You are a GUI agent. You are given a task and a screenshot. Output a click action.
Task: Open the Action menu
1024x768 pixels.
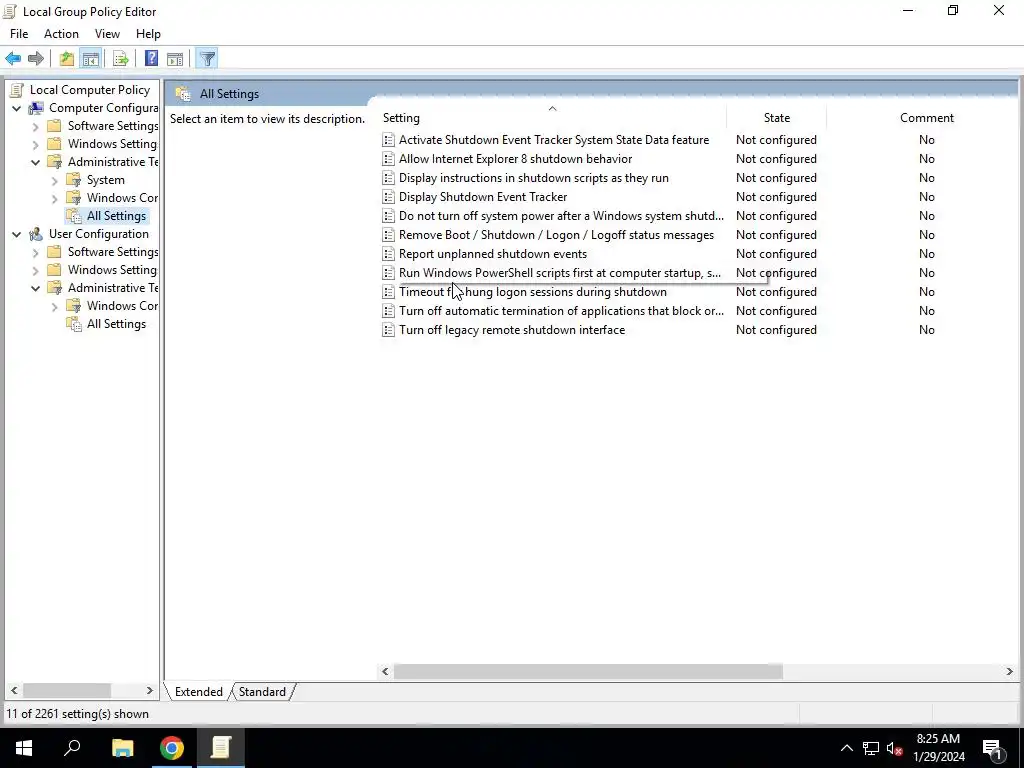[61, 34]
